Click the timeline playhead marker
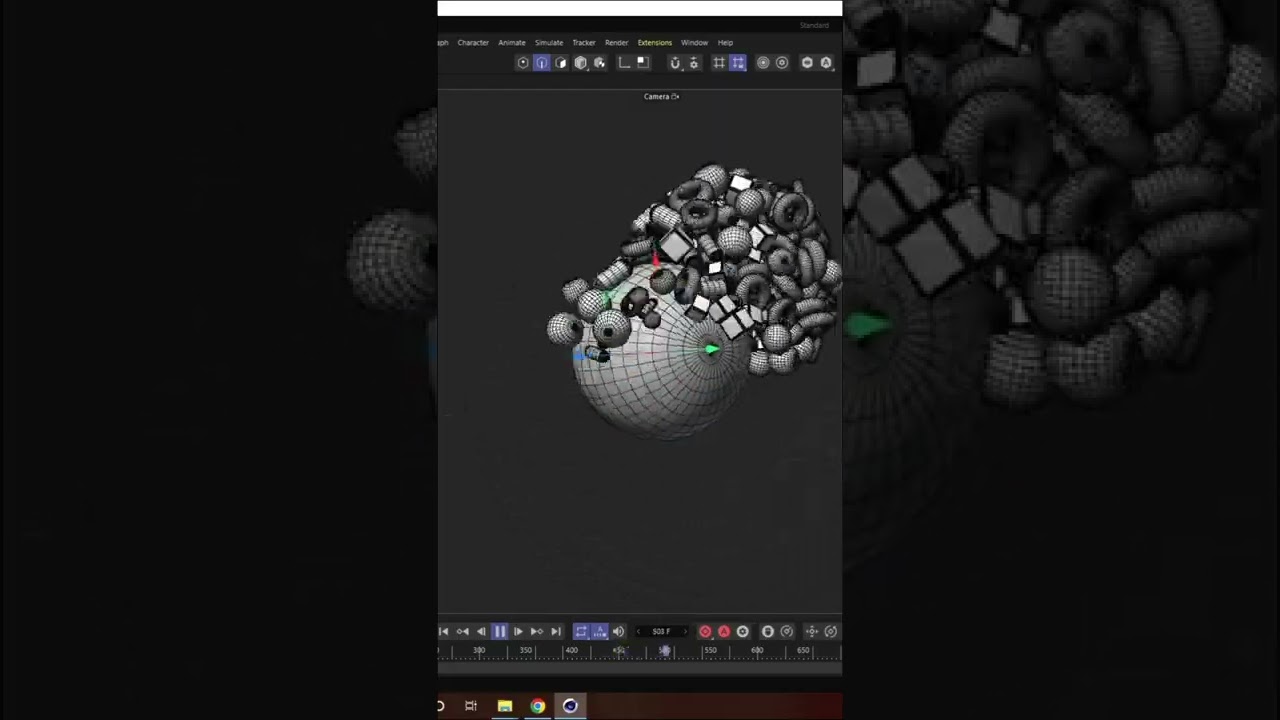Viewport: 1280px width, 720px height. 666,651
